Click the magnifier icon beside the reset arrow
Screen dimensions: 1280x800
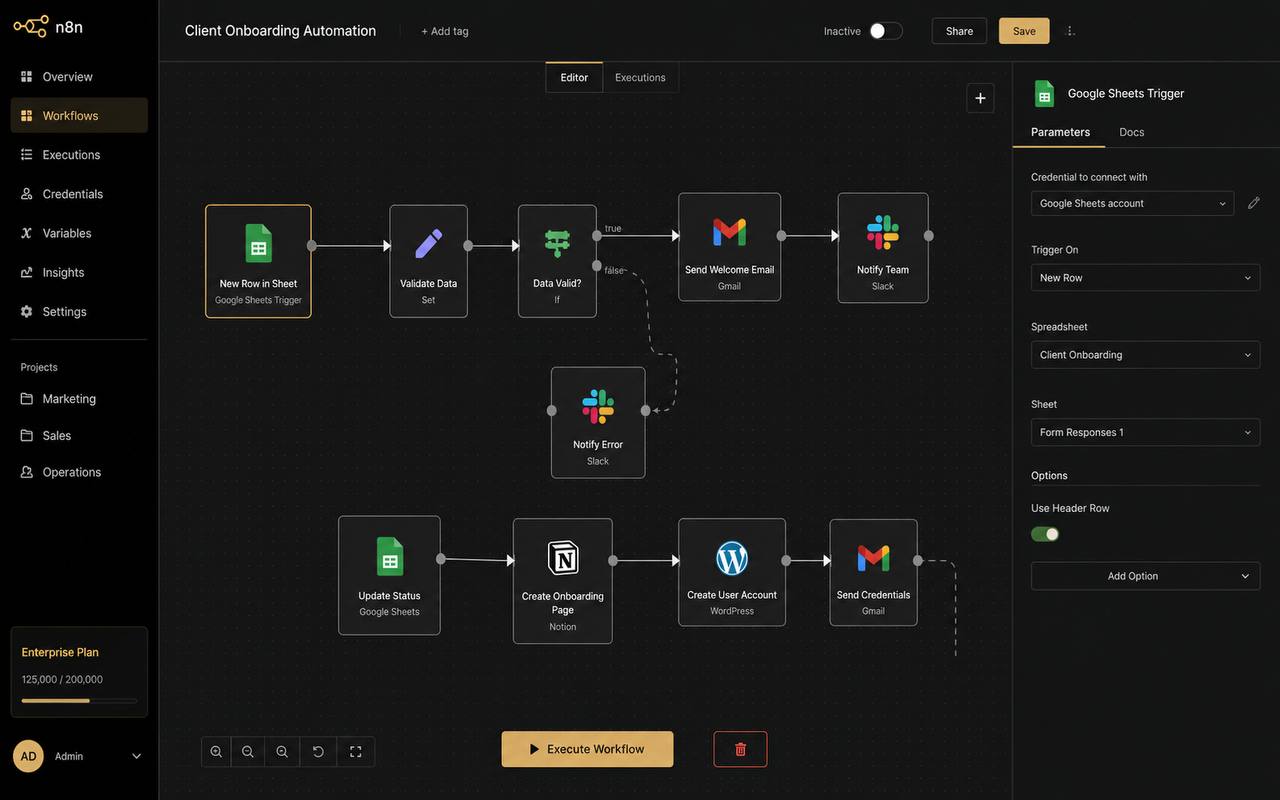pos(282,752)
